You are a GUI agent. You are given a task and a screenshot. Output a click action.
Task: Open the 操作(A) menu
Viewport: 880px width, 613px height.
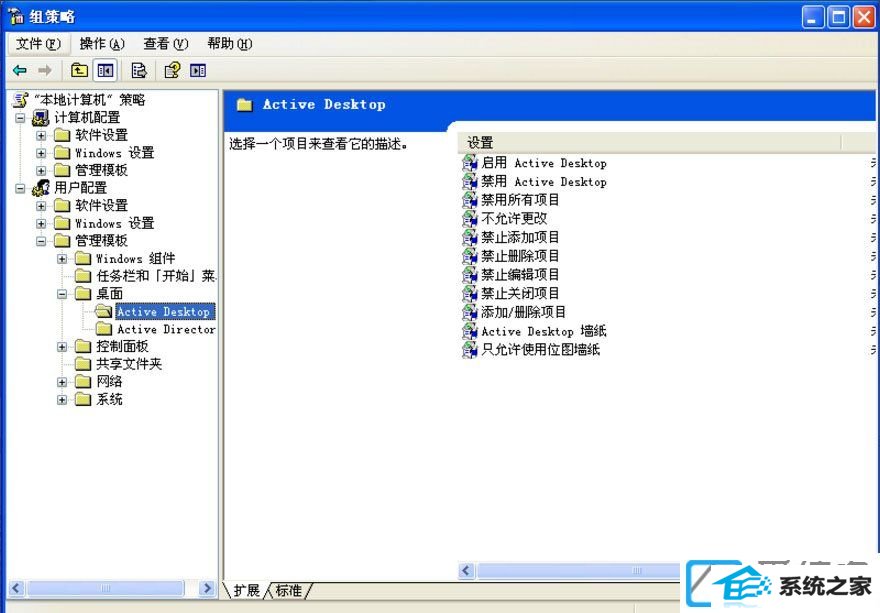(102, 44)
